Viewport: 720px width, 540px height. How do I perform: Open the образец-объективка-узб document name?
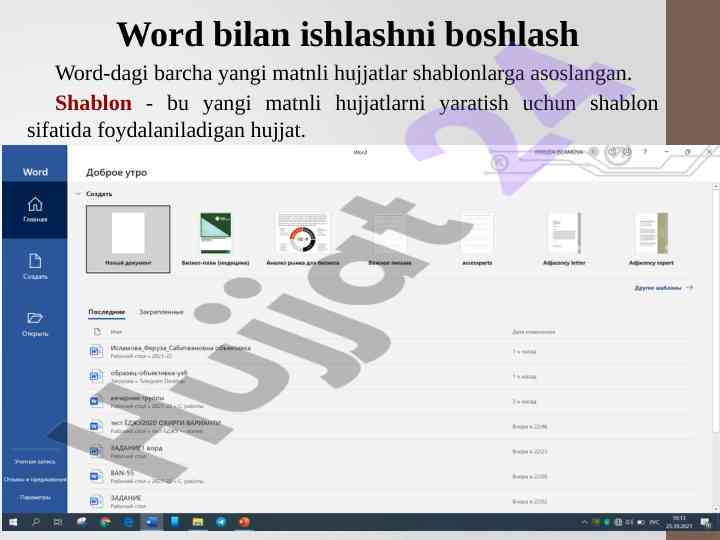tap(149, 373)
